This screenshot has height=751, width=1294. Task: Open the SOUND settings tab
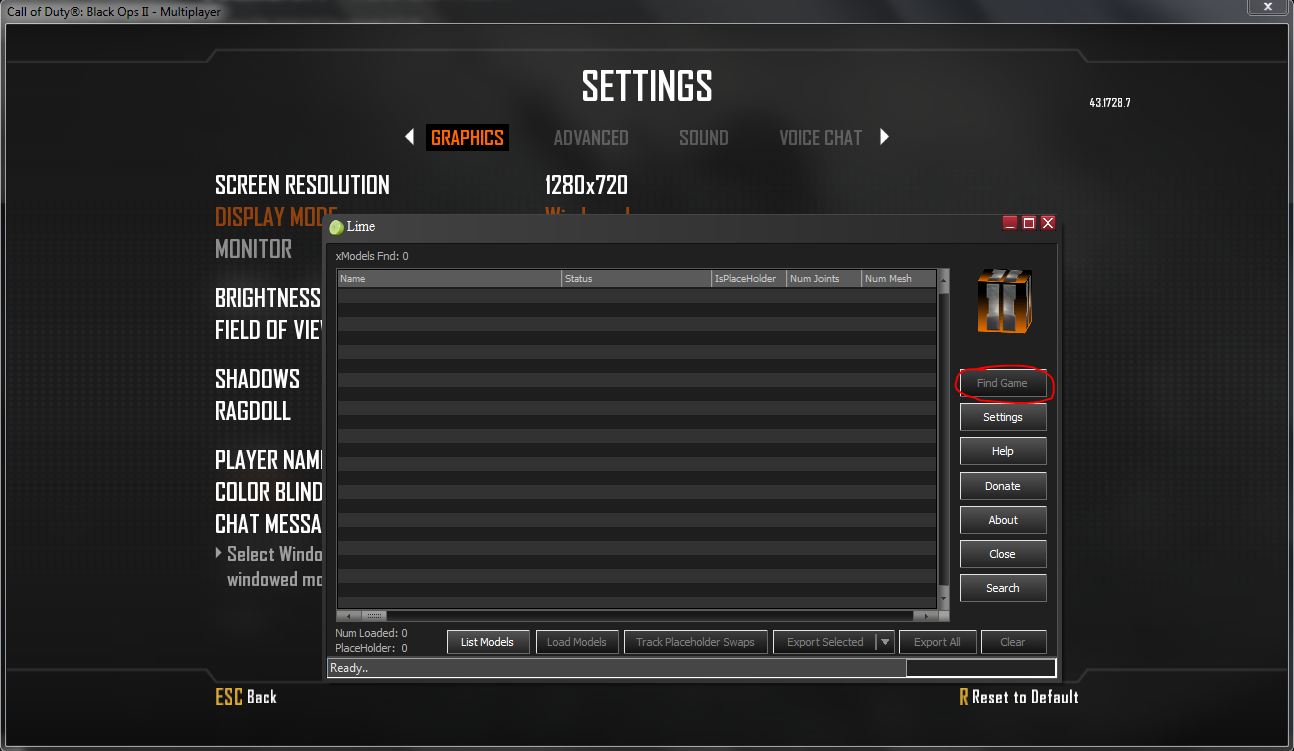[x=703, y=138]
